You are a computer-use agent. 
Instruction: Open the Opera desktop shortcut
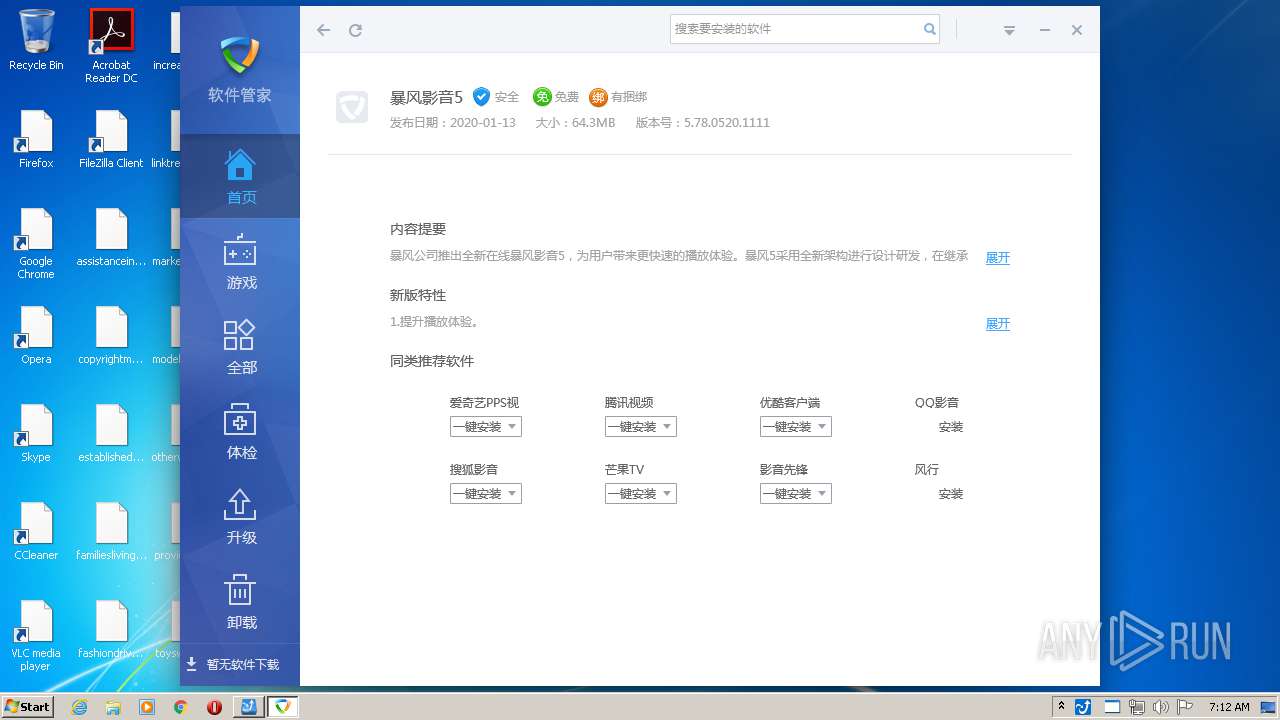tap(36, 335)
